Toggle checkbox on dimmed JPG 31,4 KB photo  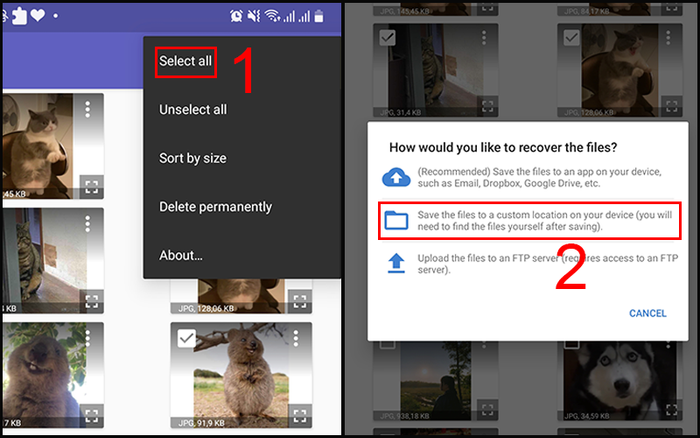coord(387,37)
